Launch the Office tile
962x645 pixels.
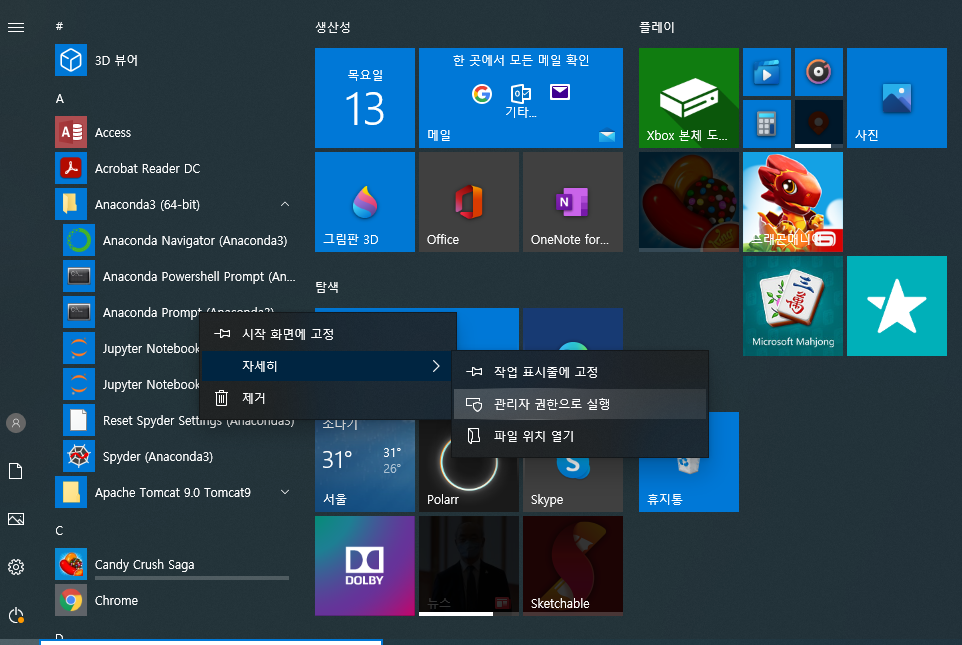(469, 202)
